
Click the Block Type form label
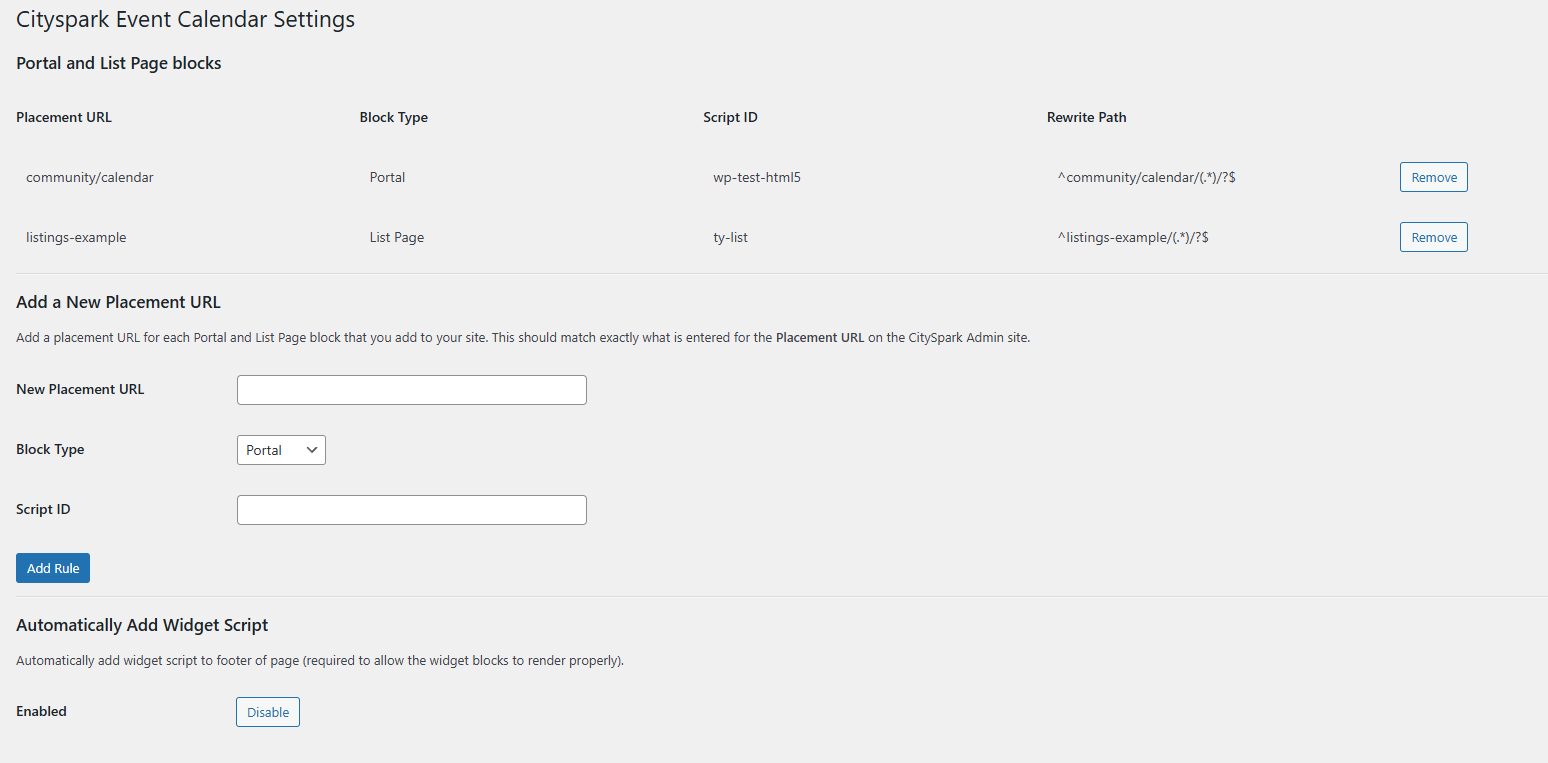coord(50,449)
